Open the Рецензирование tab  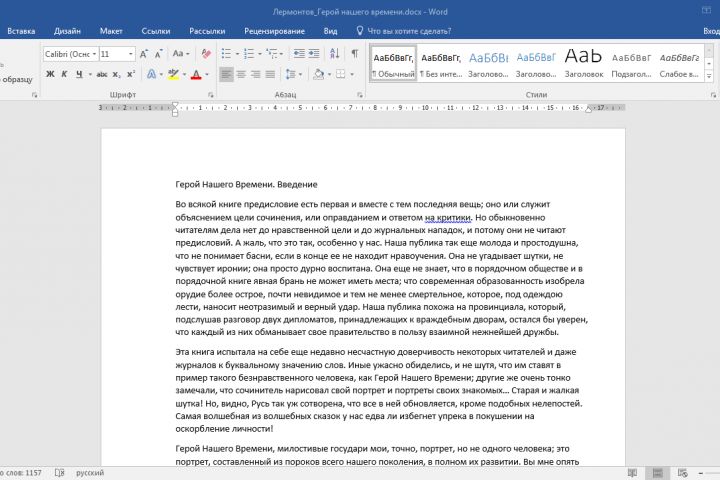click(274, 31)
